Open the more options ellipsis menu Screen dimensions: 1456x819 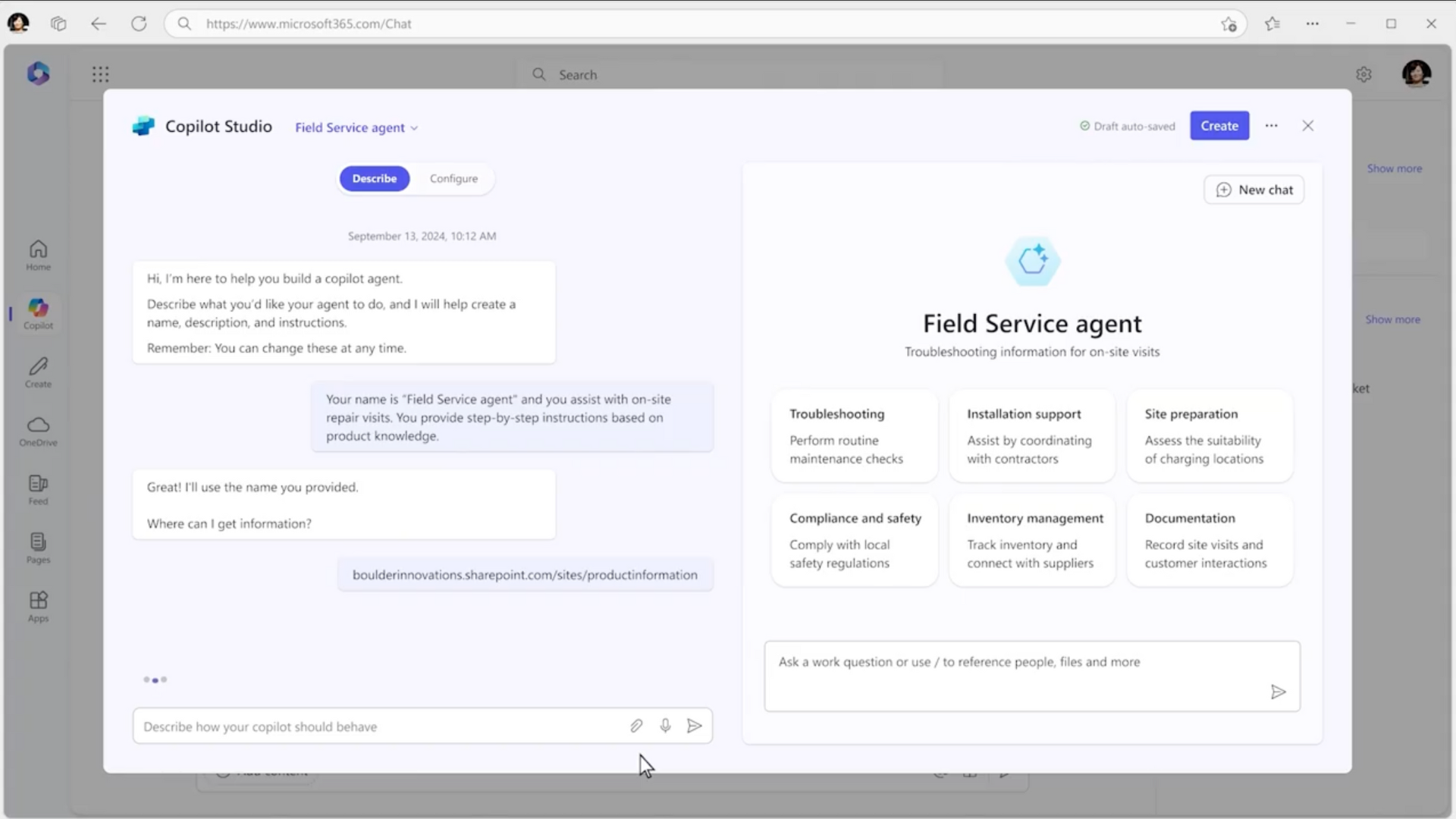click(1271, 126)
